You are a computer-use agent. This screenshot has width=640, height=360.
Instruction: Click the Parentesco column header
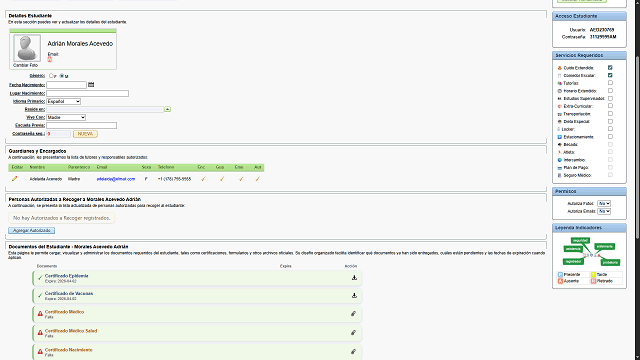[x=79, y=167]
